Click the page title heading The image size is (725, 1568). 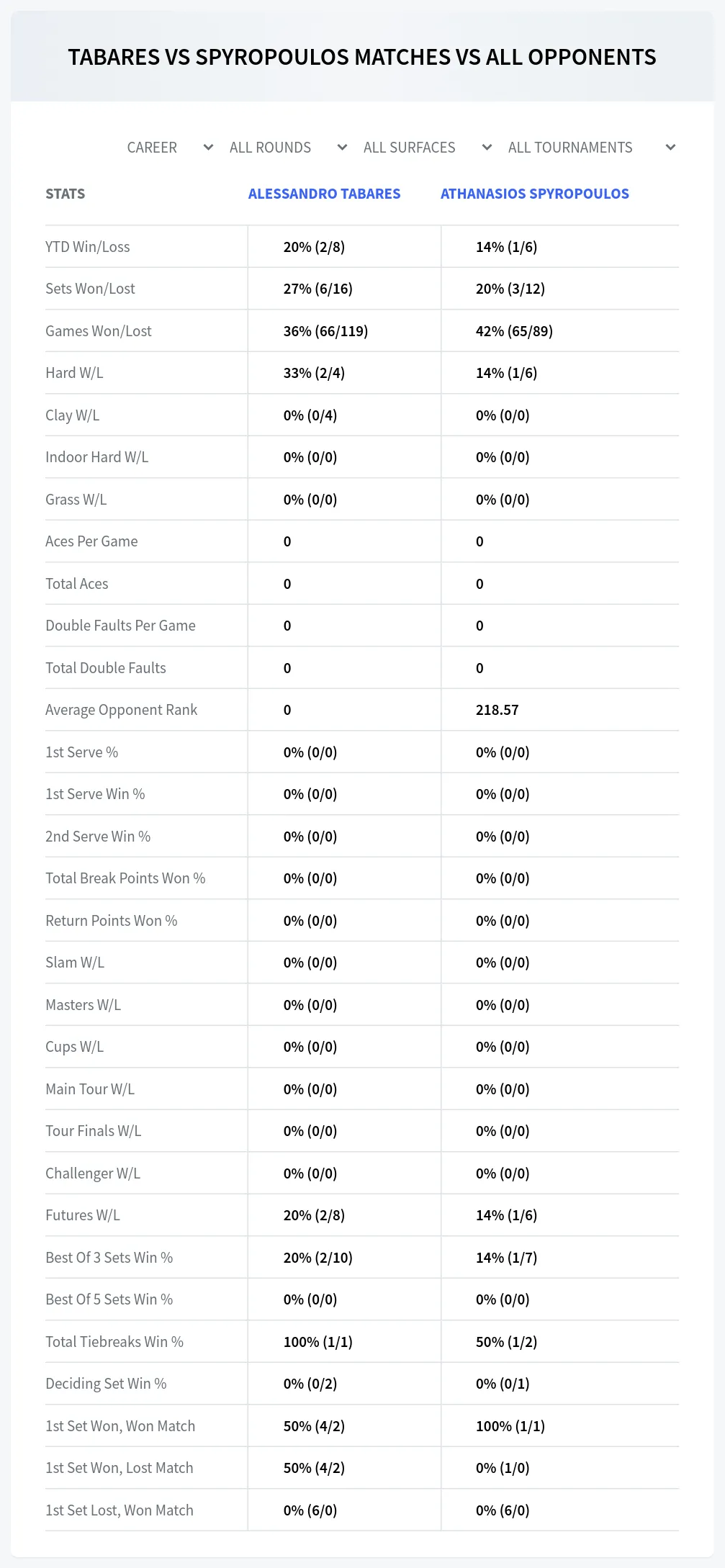[x=362, y=57]
